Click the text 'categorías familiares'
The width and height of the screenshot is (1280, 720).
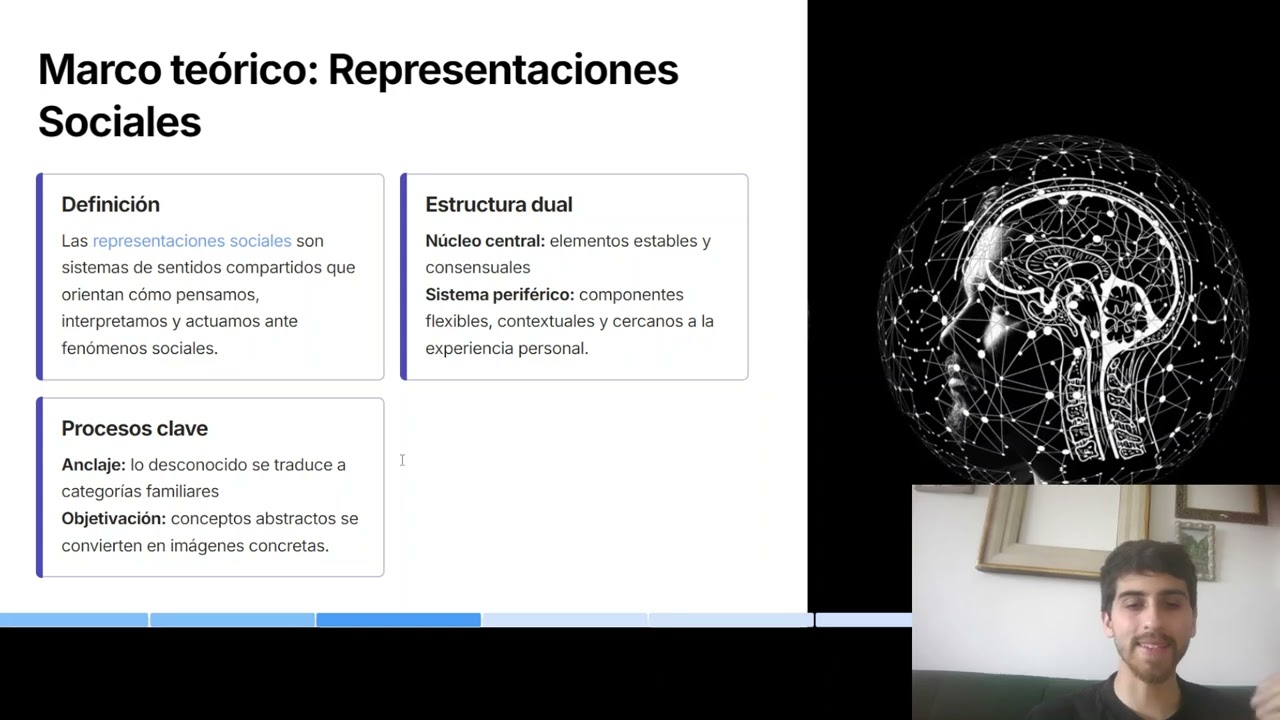[x=139, y=492]
